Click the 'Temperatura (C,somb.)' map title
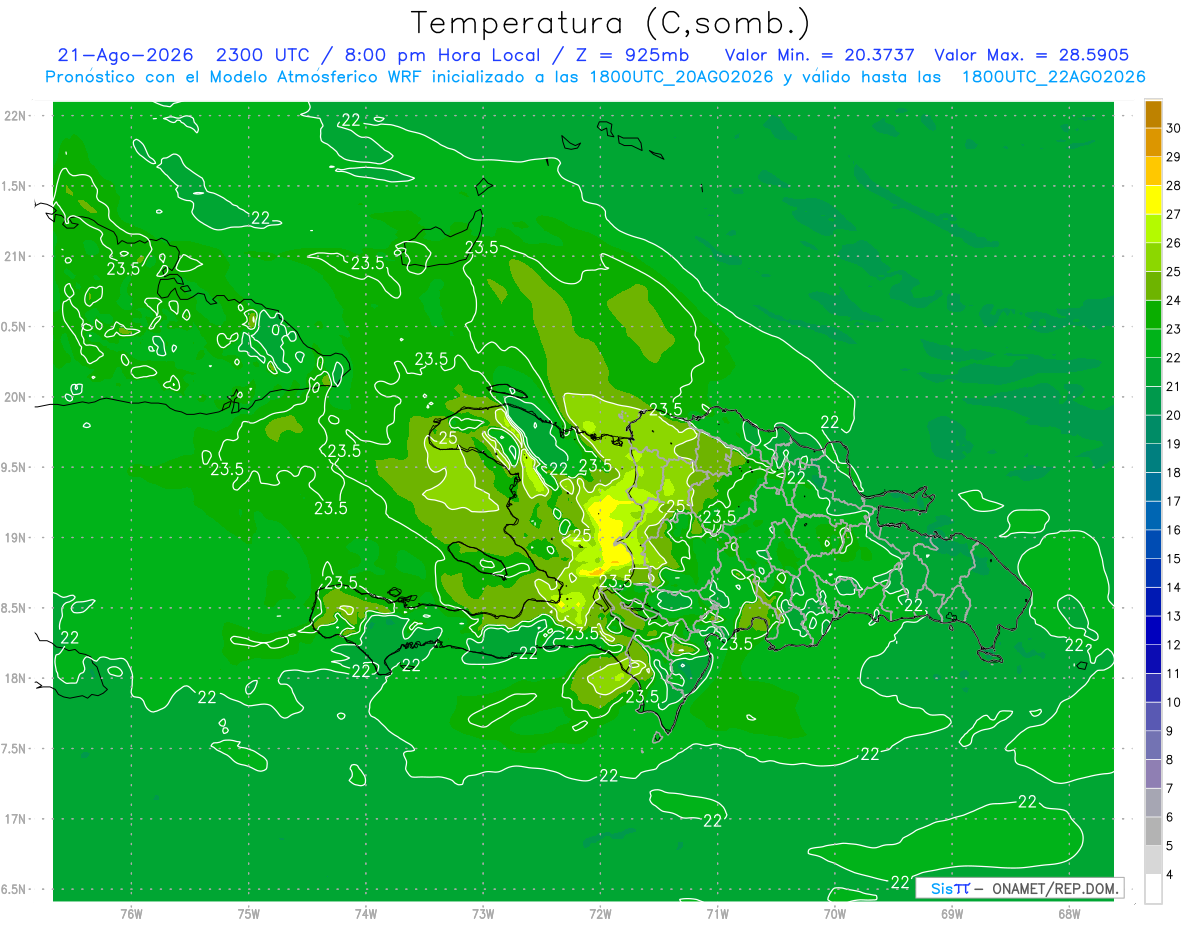Screen dimensions: 1200x927 pos(611,23)
